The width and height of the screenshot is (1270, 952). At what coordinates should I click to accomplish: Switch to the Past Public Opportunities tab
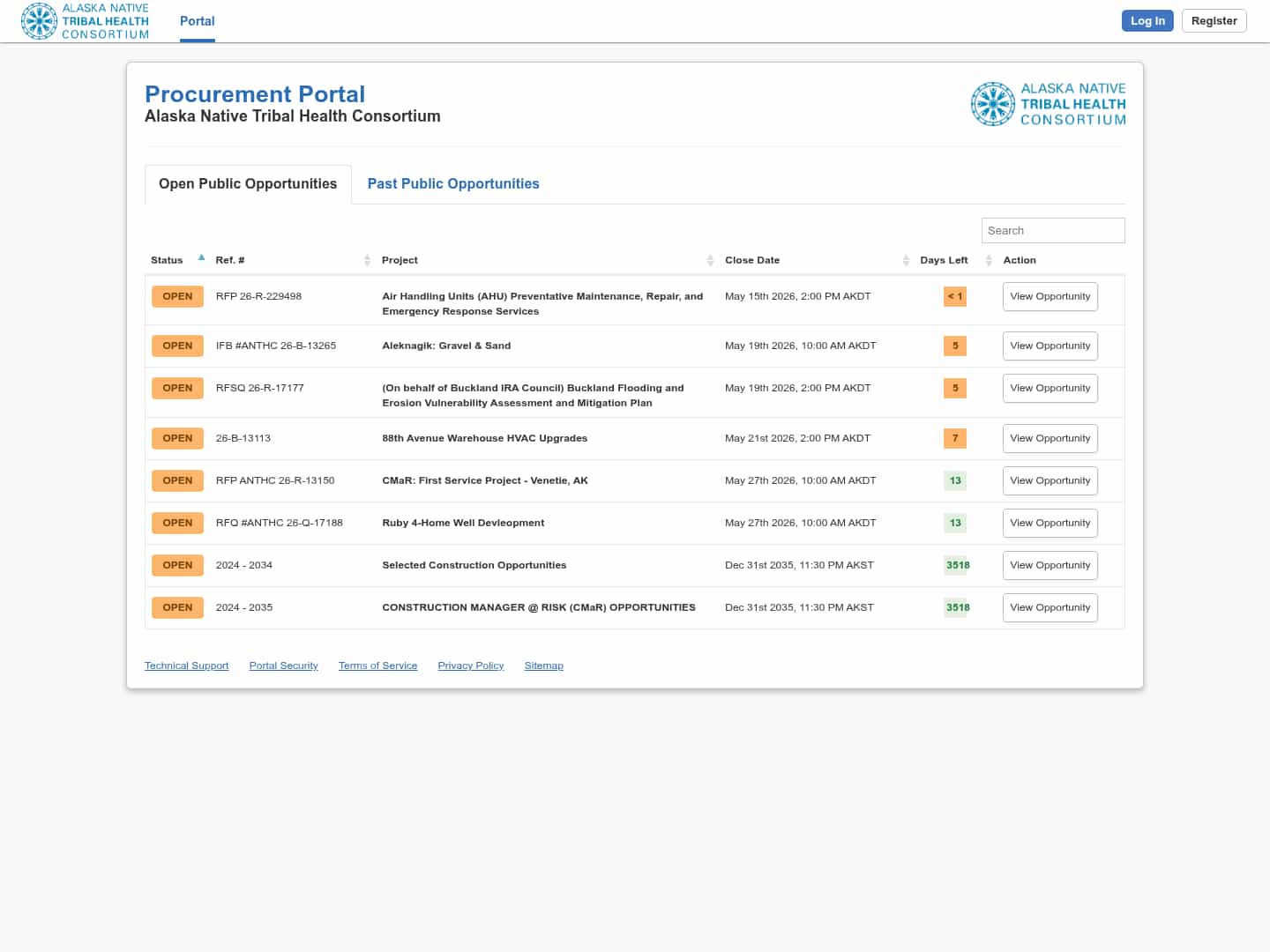pos(453,184)
